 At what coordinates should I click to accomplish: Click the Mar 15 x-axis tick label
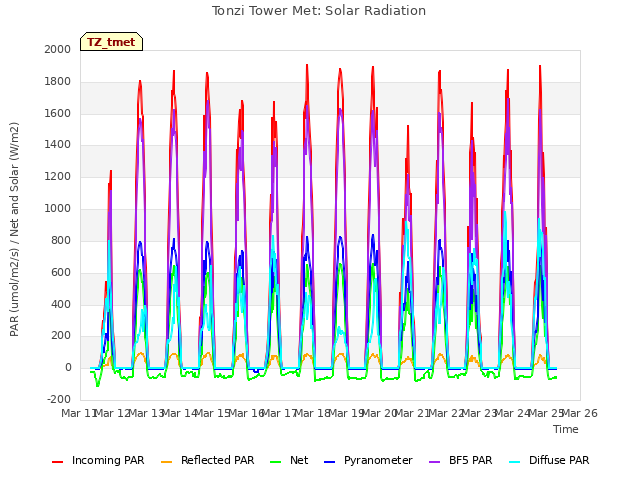213,413
